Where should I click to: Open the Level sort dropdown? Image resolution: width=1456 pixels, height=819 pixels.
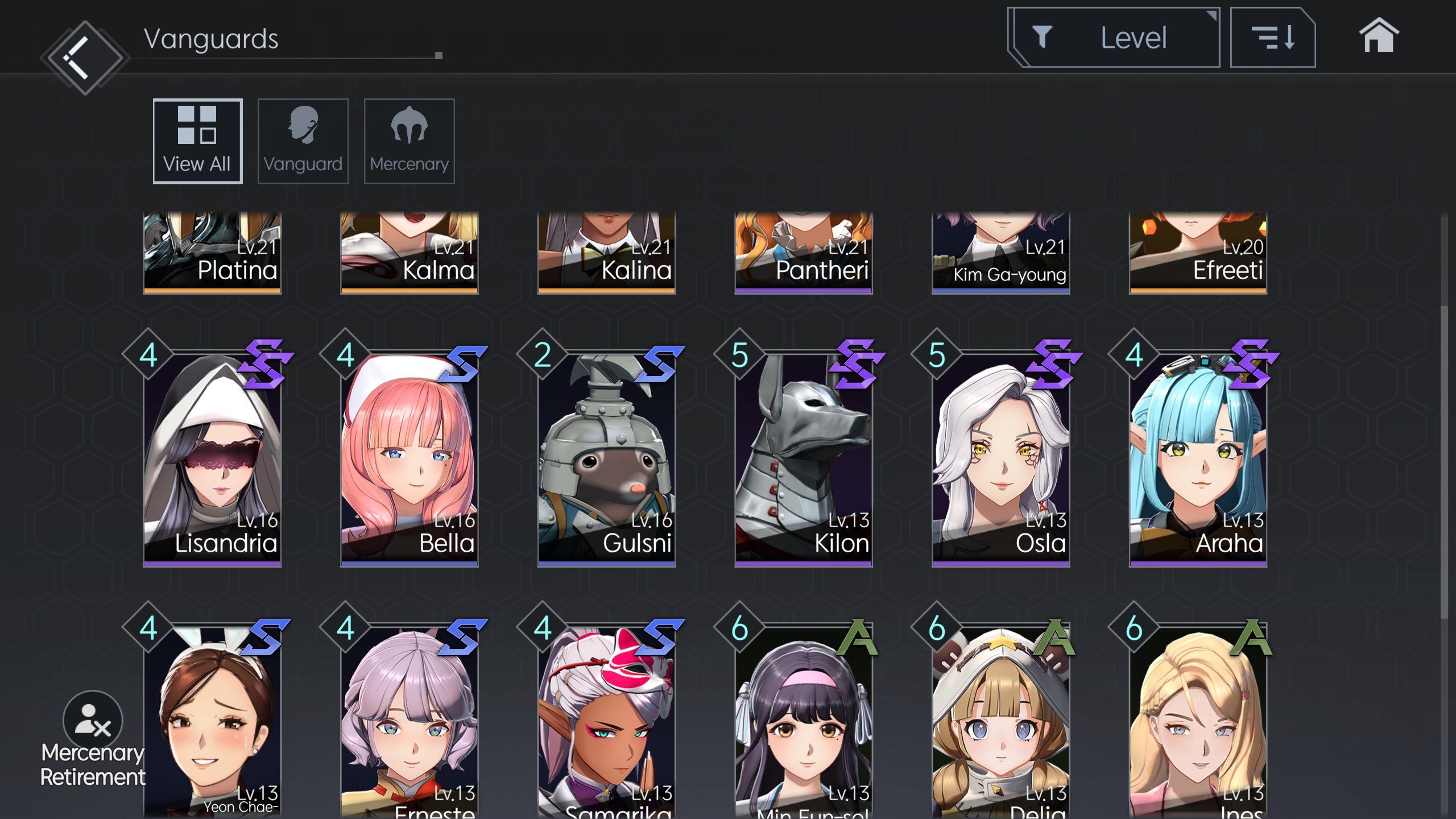pyautogui.click(x=1114, y=38)
